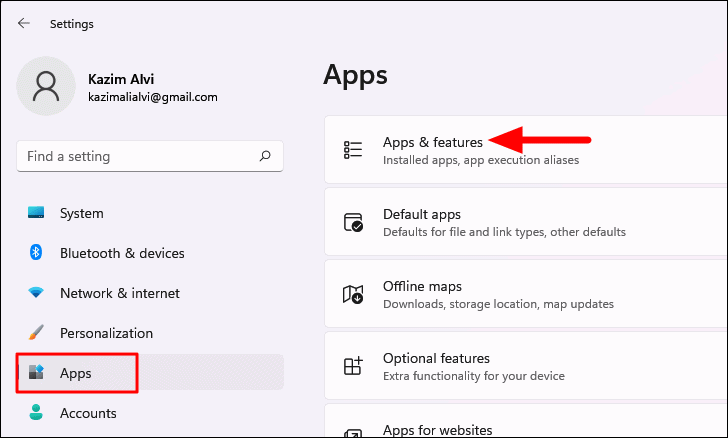The height and width of the screenshot is (438, 728).
Task: Open the user profile avatar
Action: (46, 86)
